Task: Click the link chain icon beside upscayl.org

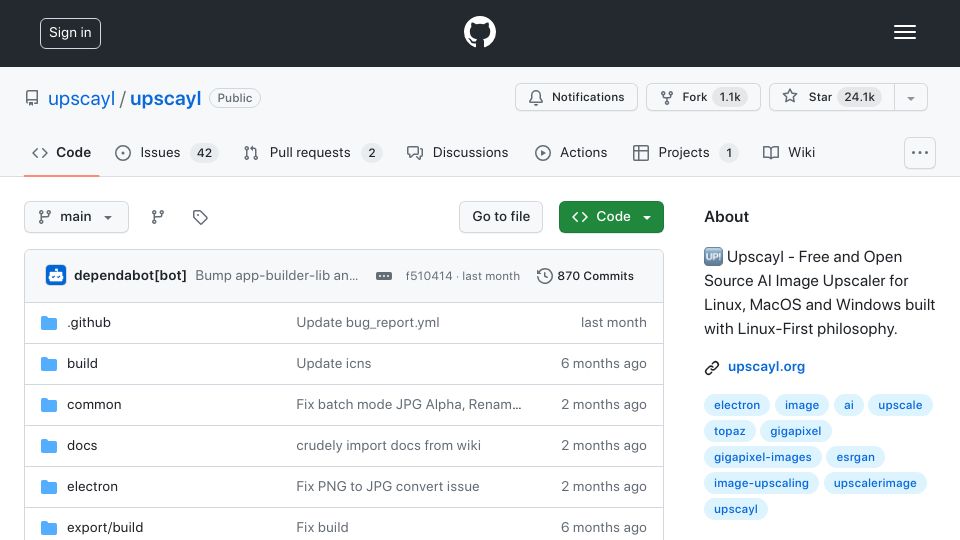Action: [x=711, y=367]
